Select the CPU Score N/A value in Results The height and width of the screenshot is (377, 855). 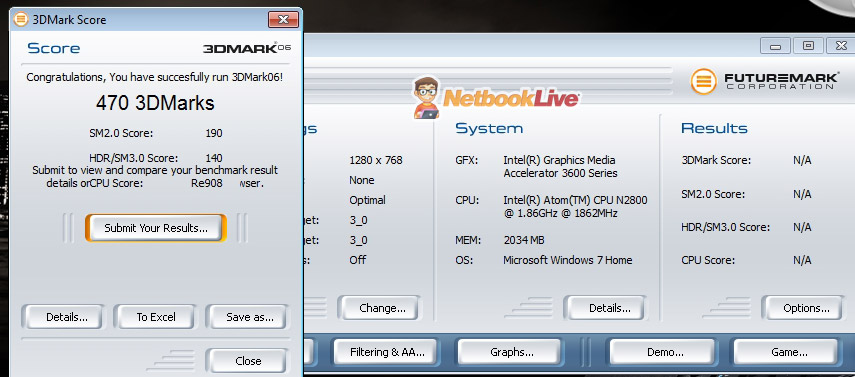pyautogui.click(x=802, y=260)
